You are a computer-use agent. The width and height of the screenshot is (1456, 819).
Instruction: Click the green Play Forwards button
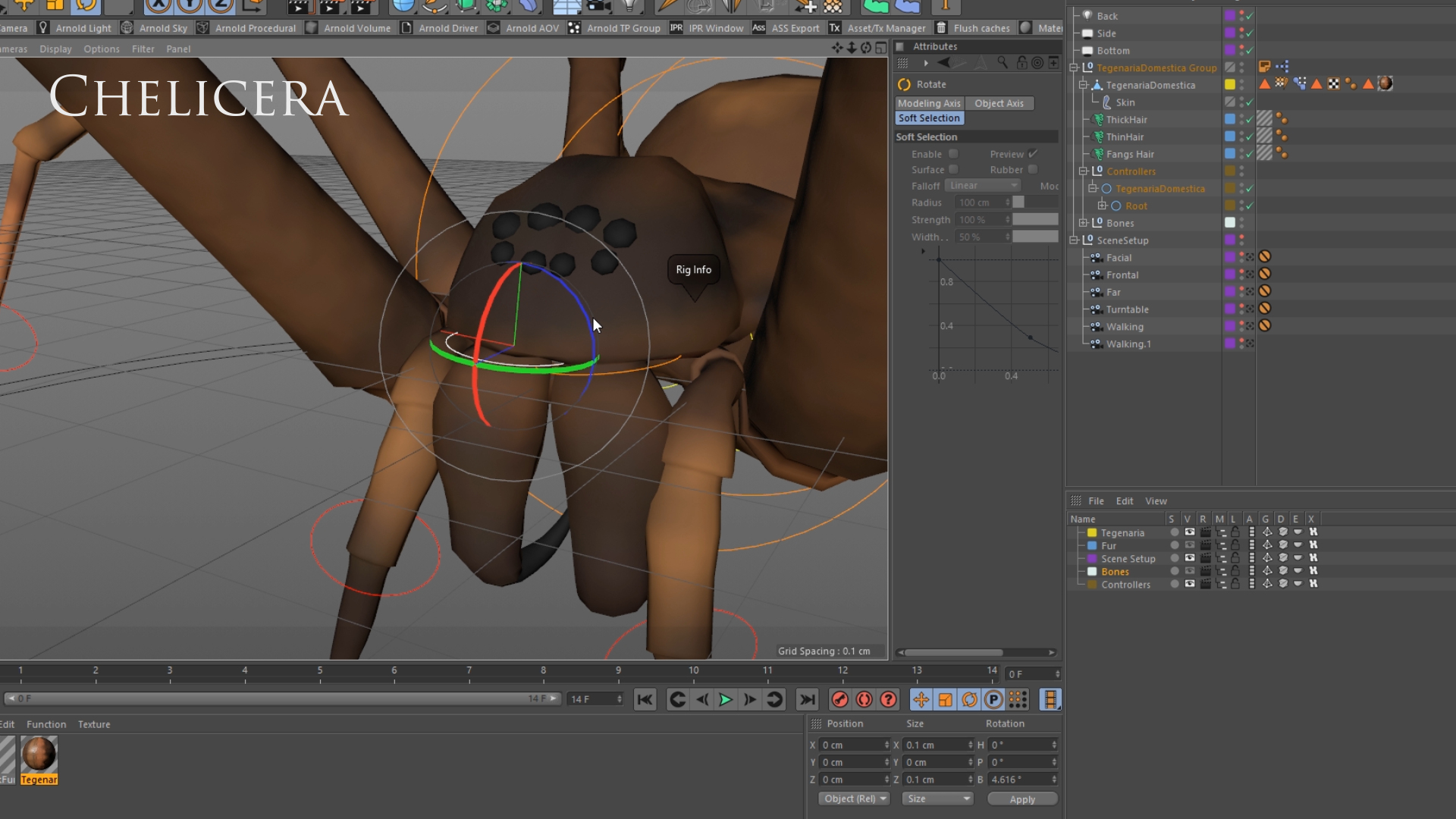click(726, 699)
